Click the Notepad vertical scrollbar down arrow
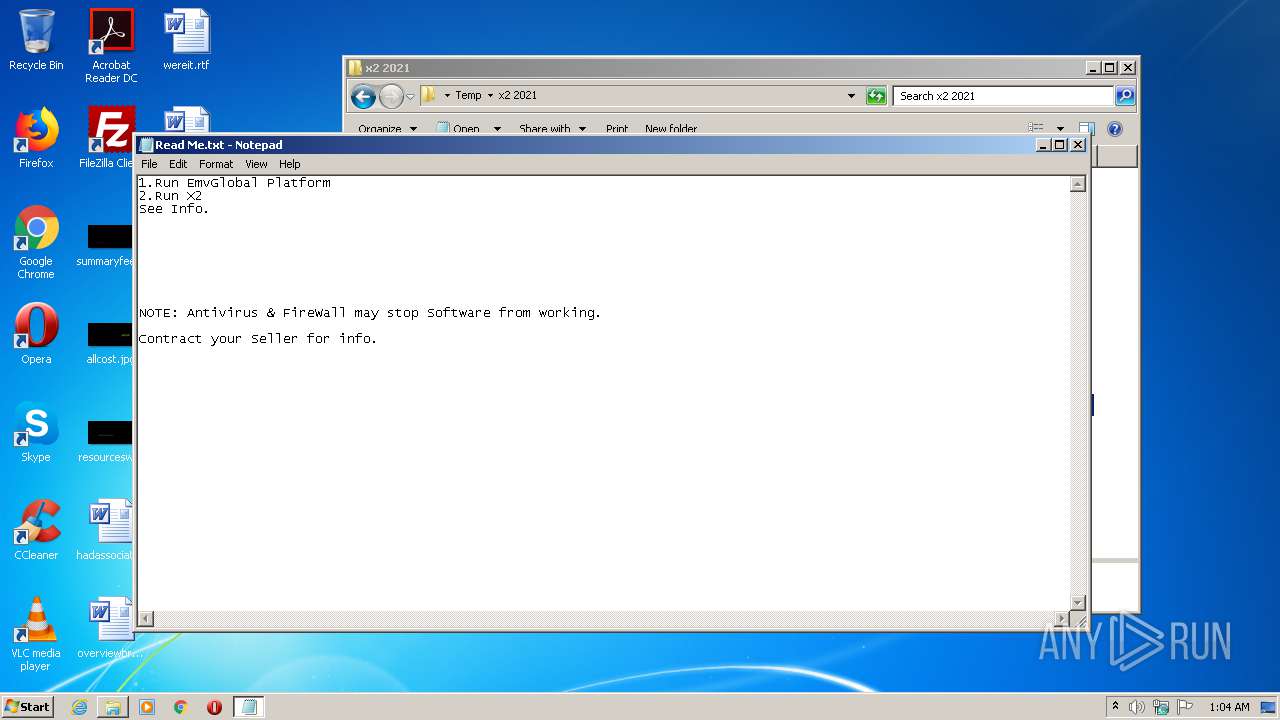1280x720 pixels. coord(1078,602)
